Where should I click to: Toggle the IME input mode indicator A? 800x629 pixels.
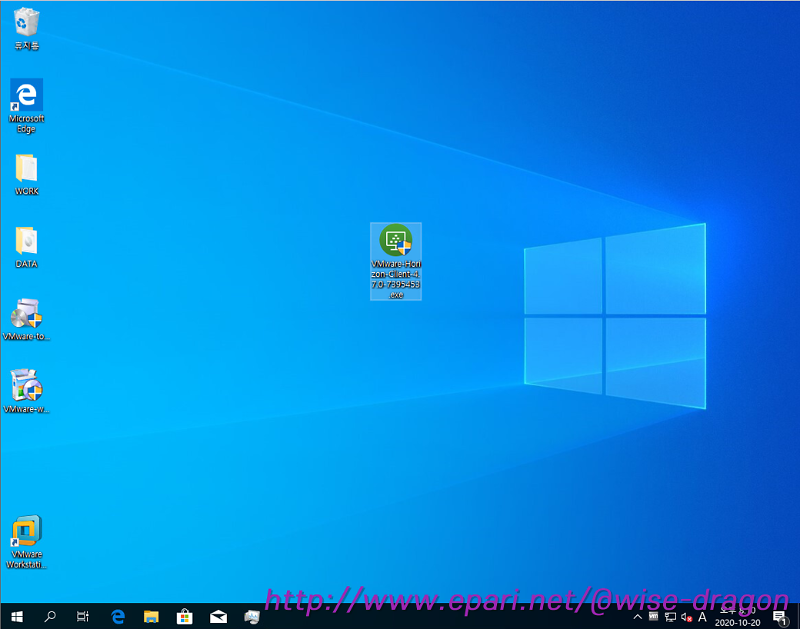703,617
